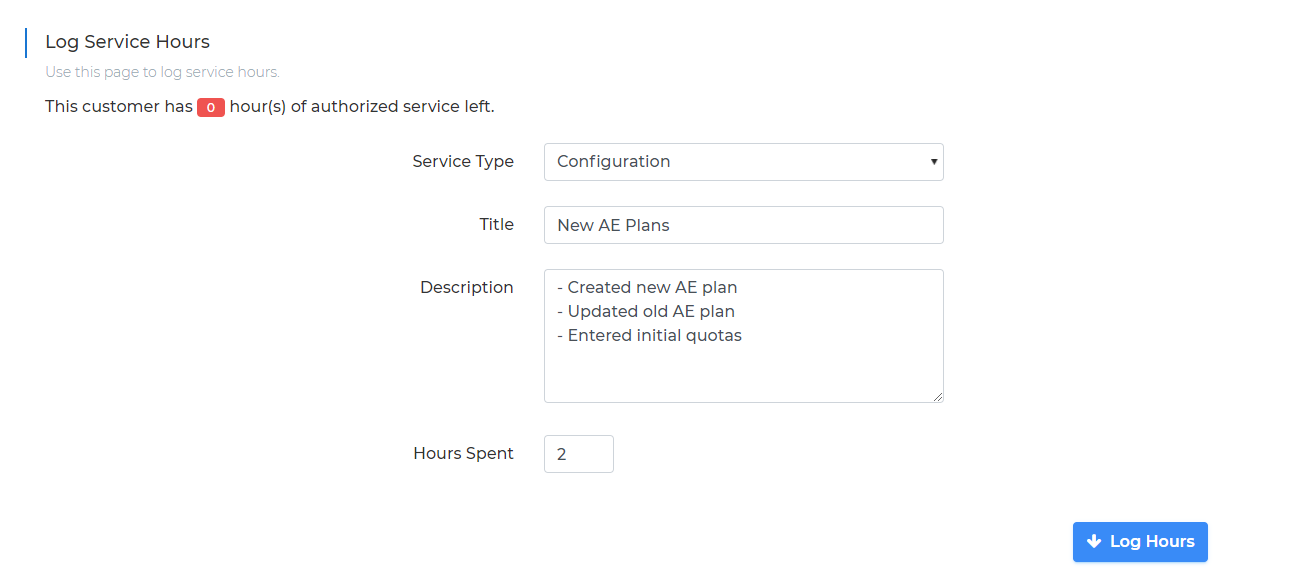This screenshot has height=583, width=1302.
Task: Click the Title field label
Action: pyautogui.click(x=497, y=224)
